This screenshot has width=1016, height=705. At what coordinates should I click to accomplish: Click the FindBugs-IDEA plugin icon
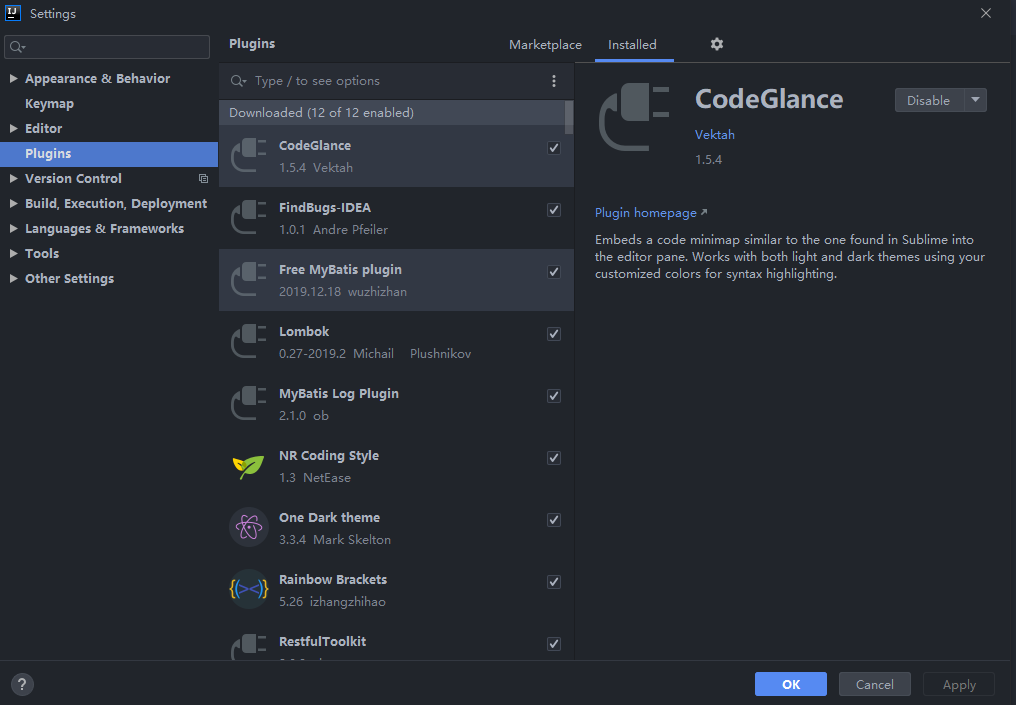[x=249, y=218]
